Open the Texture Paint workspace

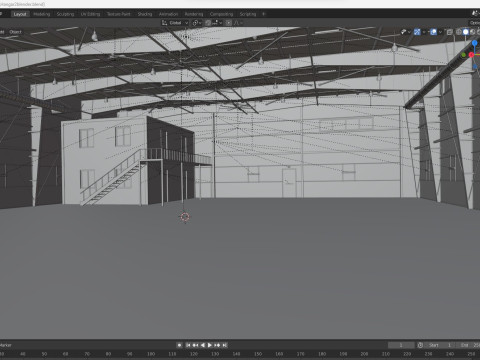click(119, 14)
